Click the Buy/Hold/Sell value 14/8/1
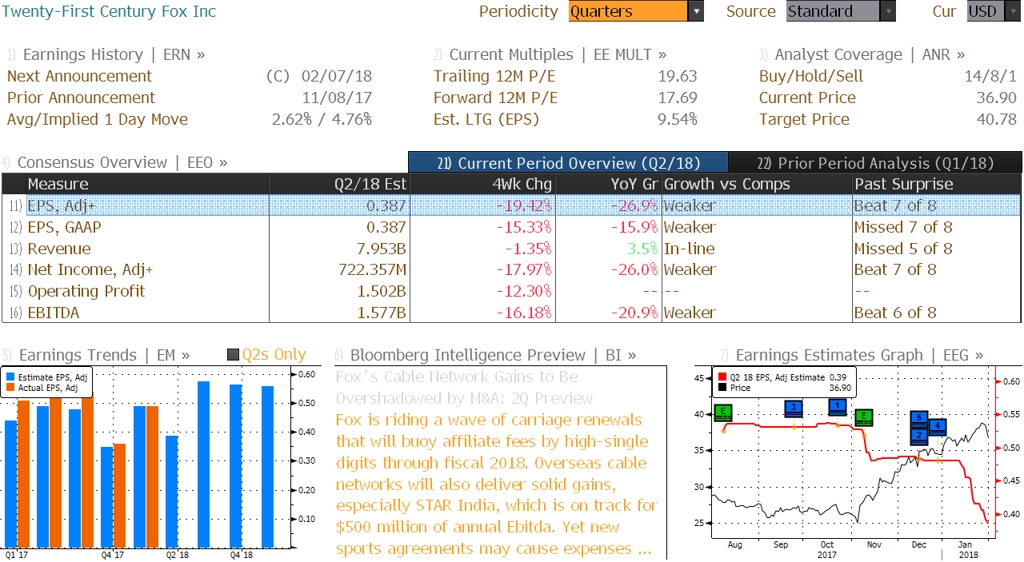Viewport: 1024px width, 562px height. click(x=991, y=76)
